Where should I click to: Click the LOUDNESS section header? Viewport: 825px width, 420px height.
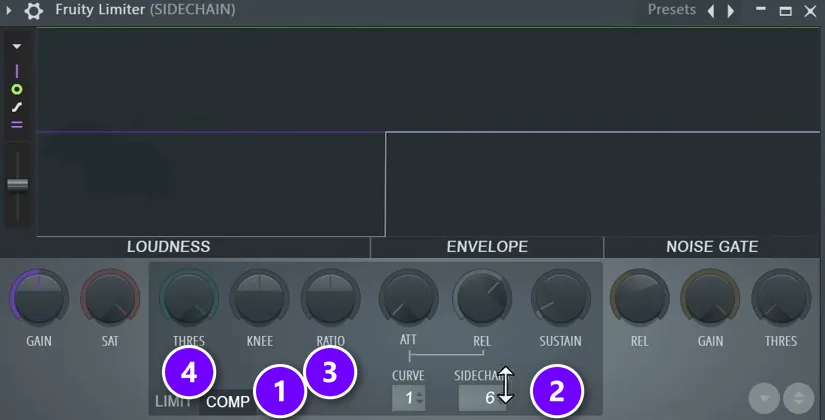pyautogui.click(x=168, y=247)
